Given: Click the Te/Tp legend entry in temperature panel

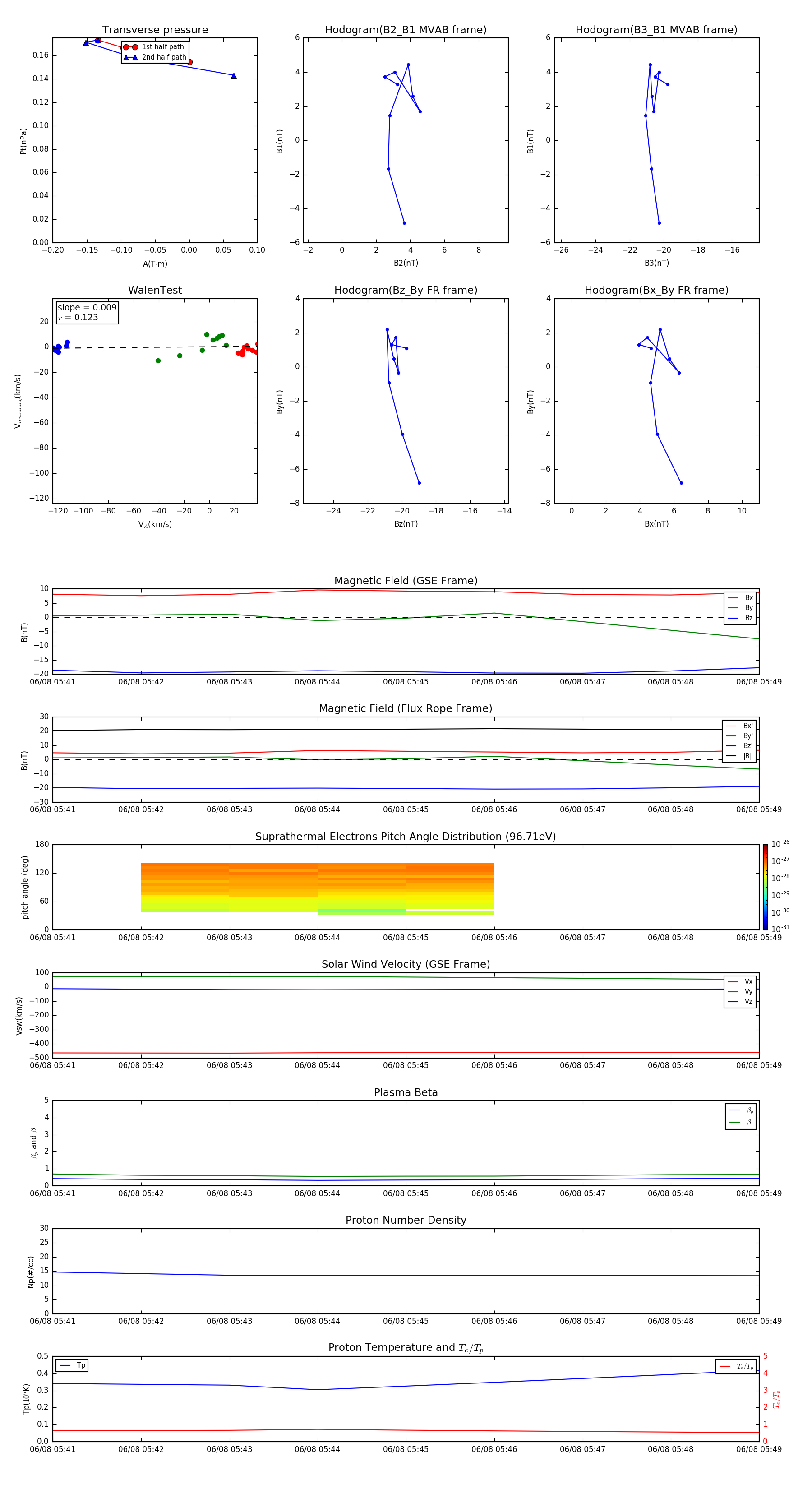Looking at the screenshot, I should [736, 1366].
